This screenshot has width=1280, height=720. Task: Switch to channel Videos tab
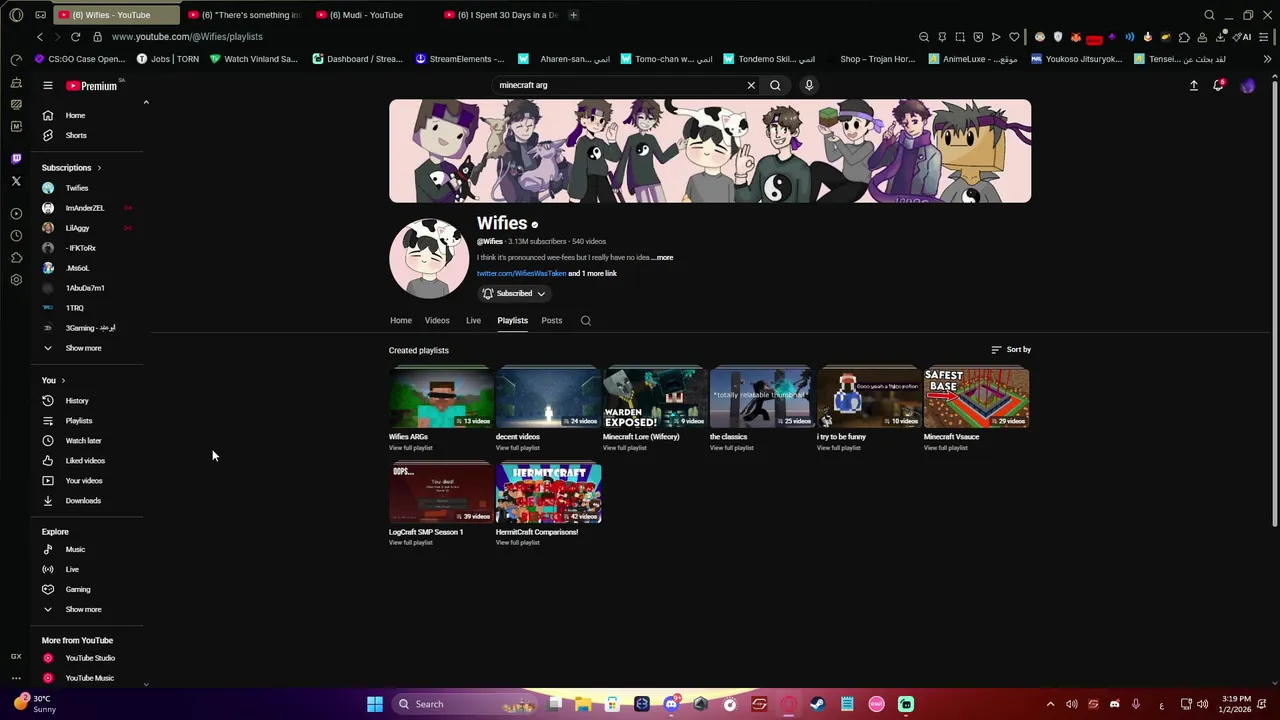click(437, 321)
